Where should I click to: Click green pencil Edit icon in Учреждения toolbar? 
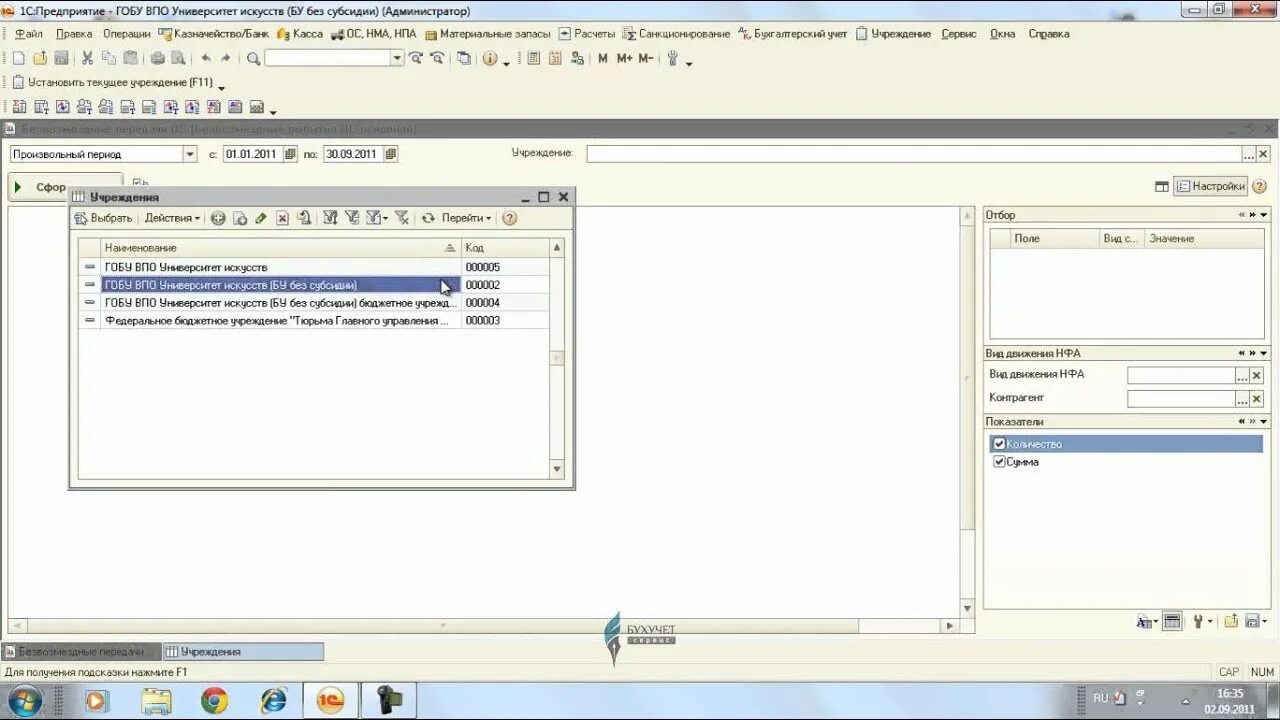(x=261, y=218)
